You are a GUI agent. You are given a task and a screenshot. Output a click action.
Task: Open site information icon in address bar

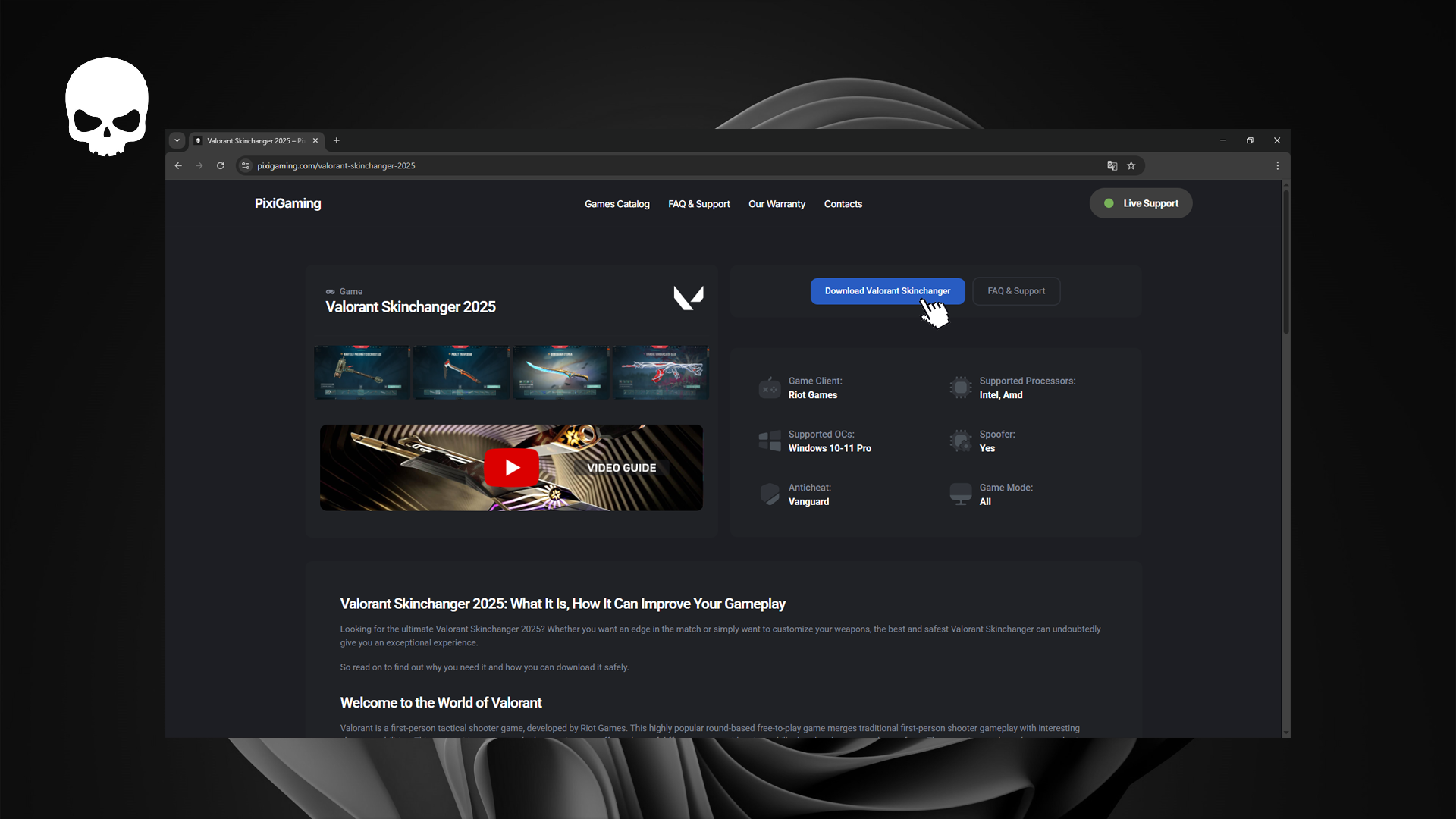tap(246, 165)
